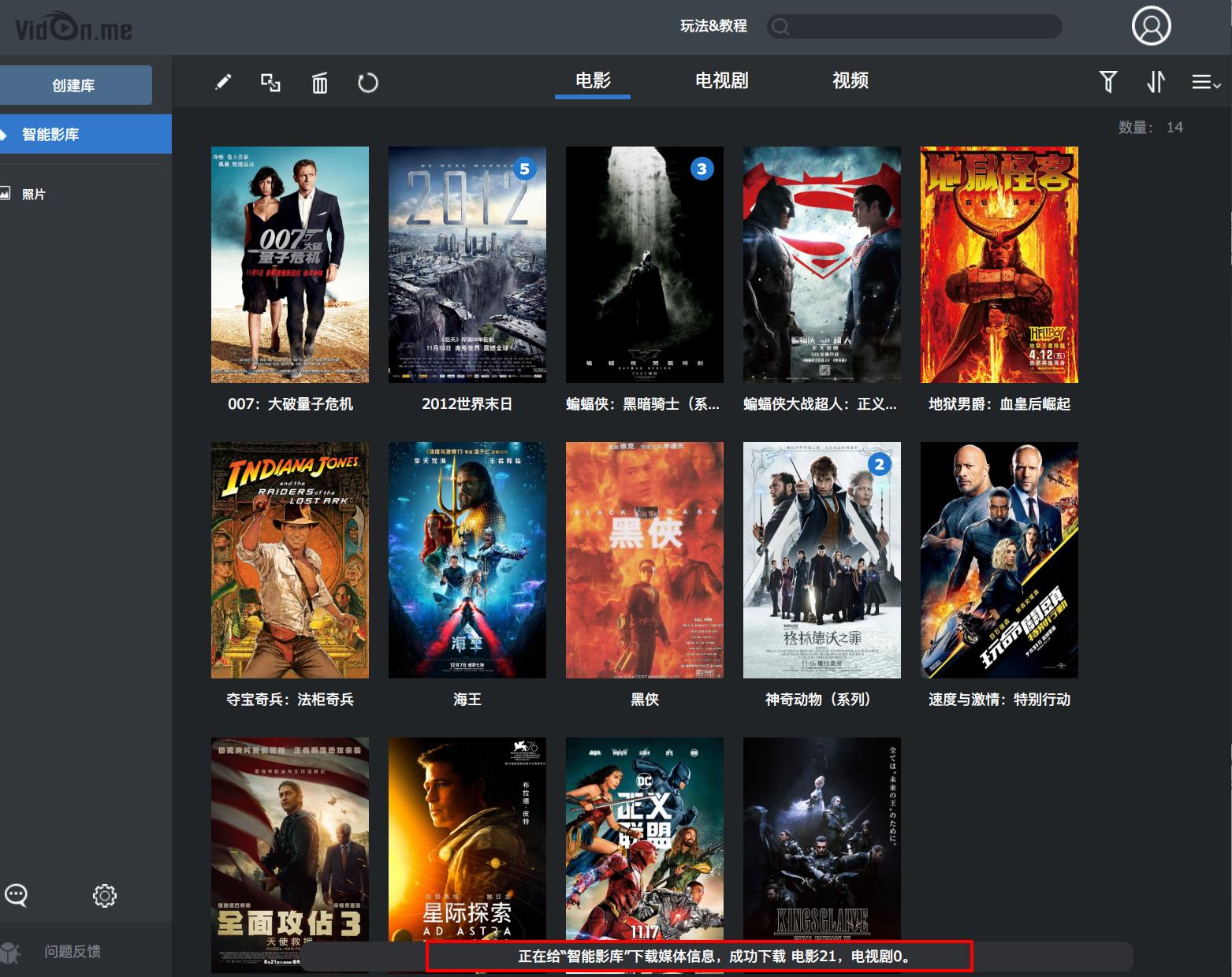Click the 数量: 14 count text

[x=1151, y=128]
